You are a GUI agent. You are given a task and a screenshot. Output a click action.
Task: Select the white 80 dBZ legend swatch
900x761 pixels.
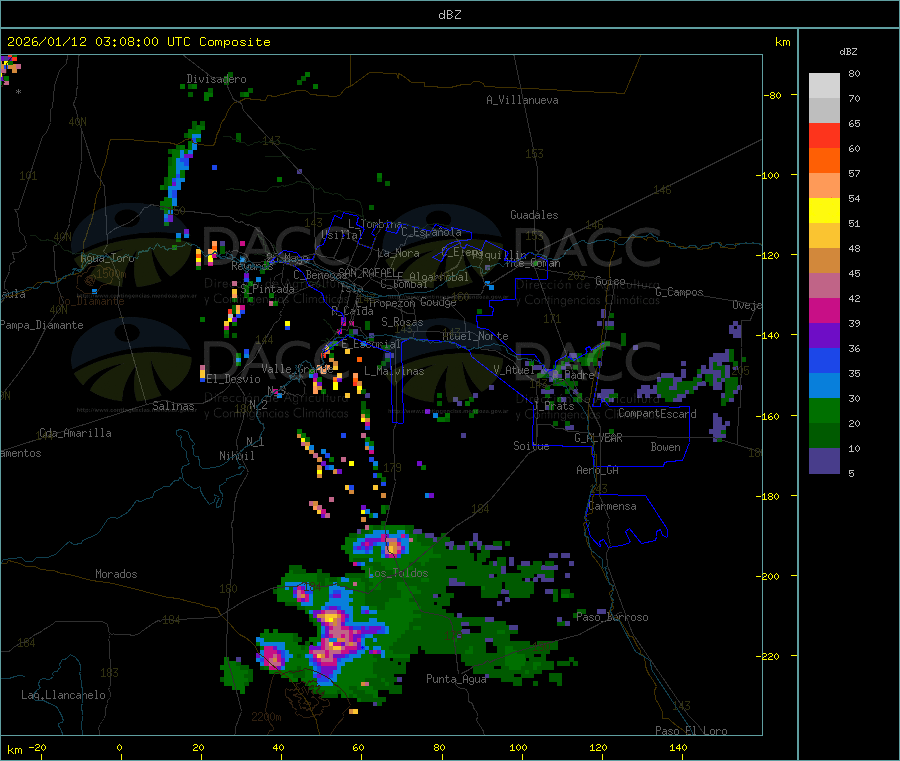point(824,86)
